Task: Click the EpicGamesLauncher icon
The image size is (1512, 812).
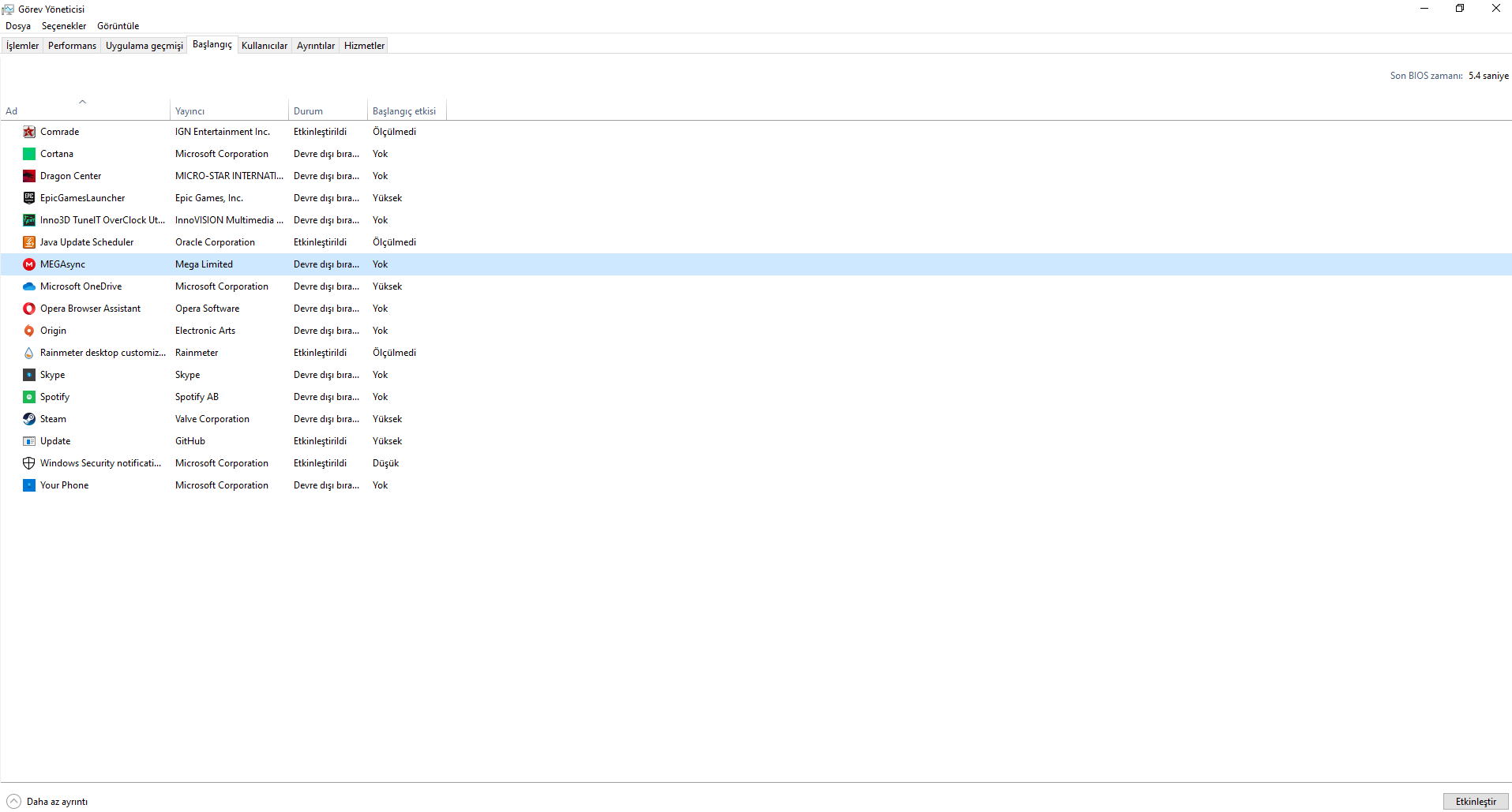Action: tap(29, 198)
